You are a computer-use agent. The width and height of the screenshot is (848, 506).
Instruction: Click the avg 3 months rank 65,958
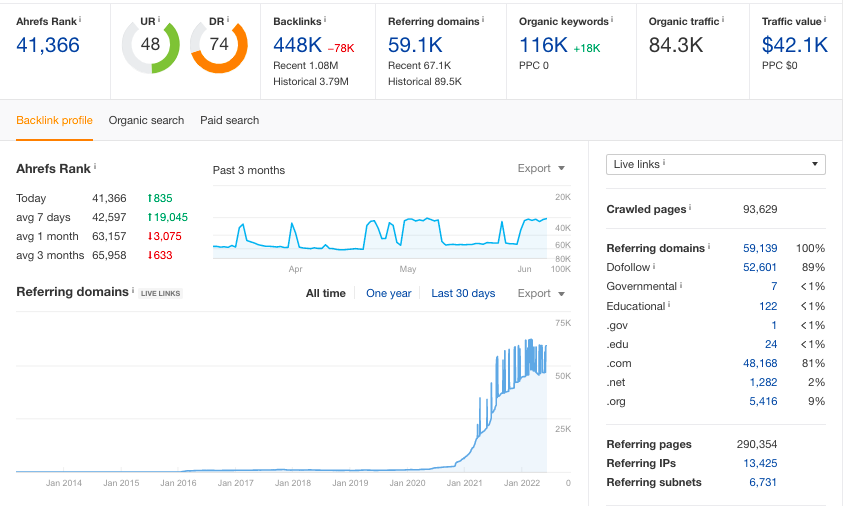point(109,255)
